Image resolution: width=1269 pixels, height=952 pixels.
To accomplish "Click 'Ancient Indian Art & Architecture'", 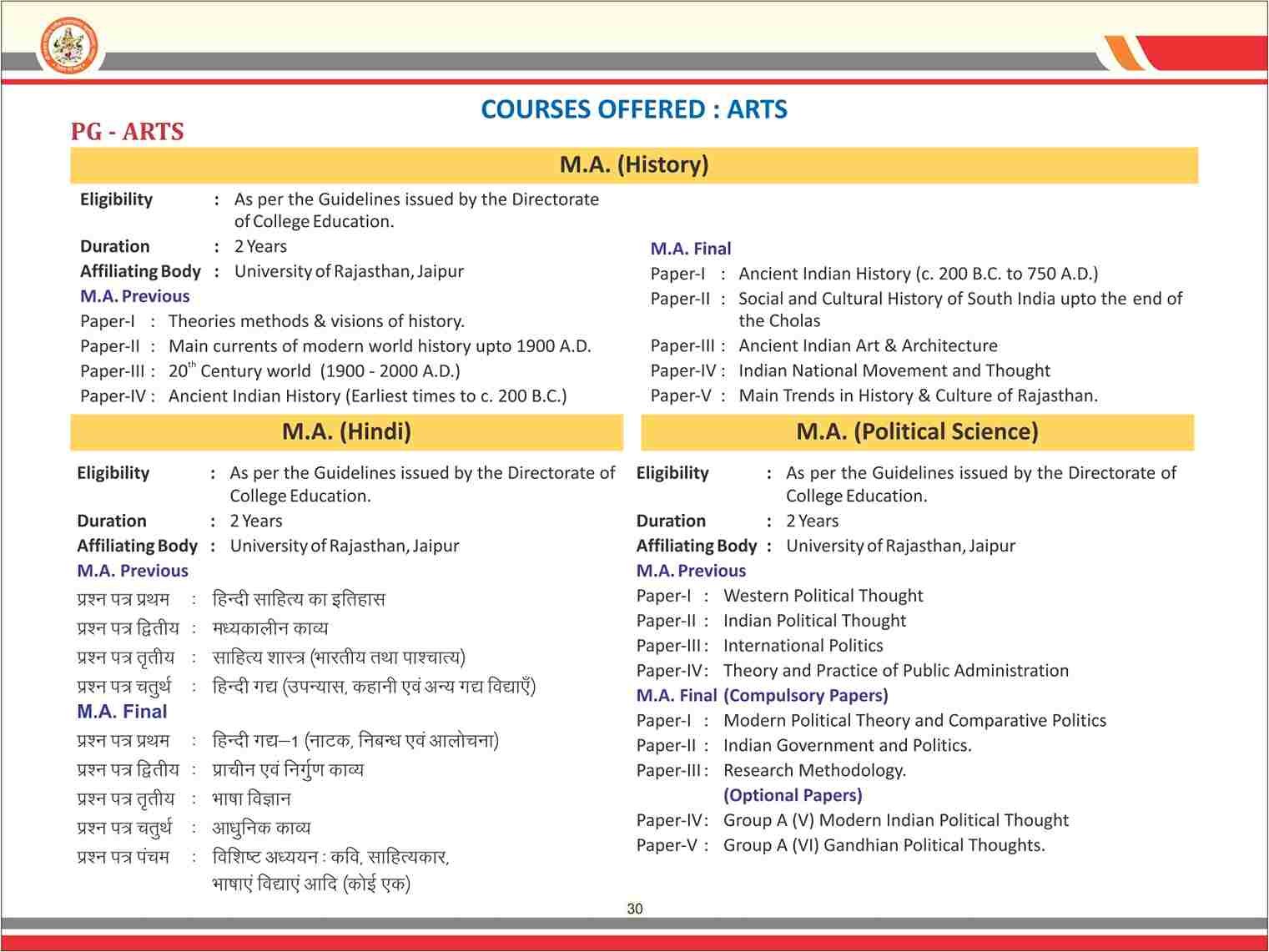I will tap(868, 345).
